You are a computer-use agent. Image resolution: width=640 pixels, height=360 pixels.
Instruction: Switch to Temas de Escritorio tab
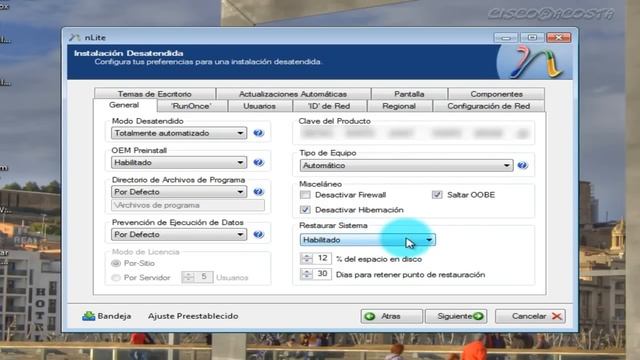coord(155,94)
